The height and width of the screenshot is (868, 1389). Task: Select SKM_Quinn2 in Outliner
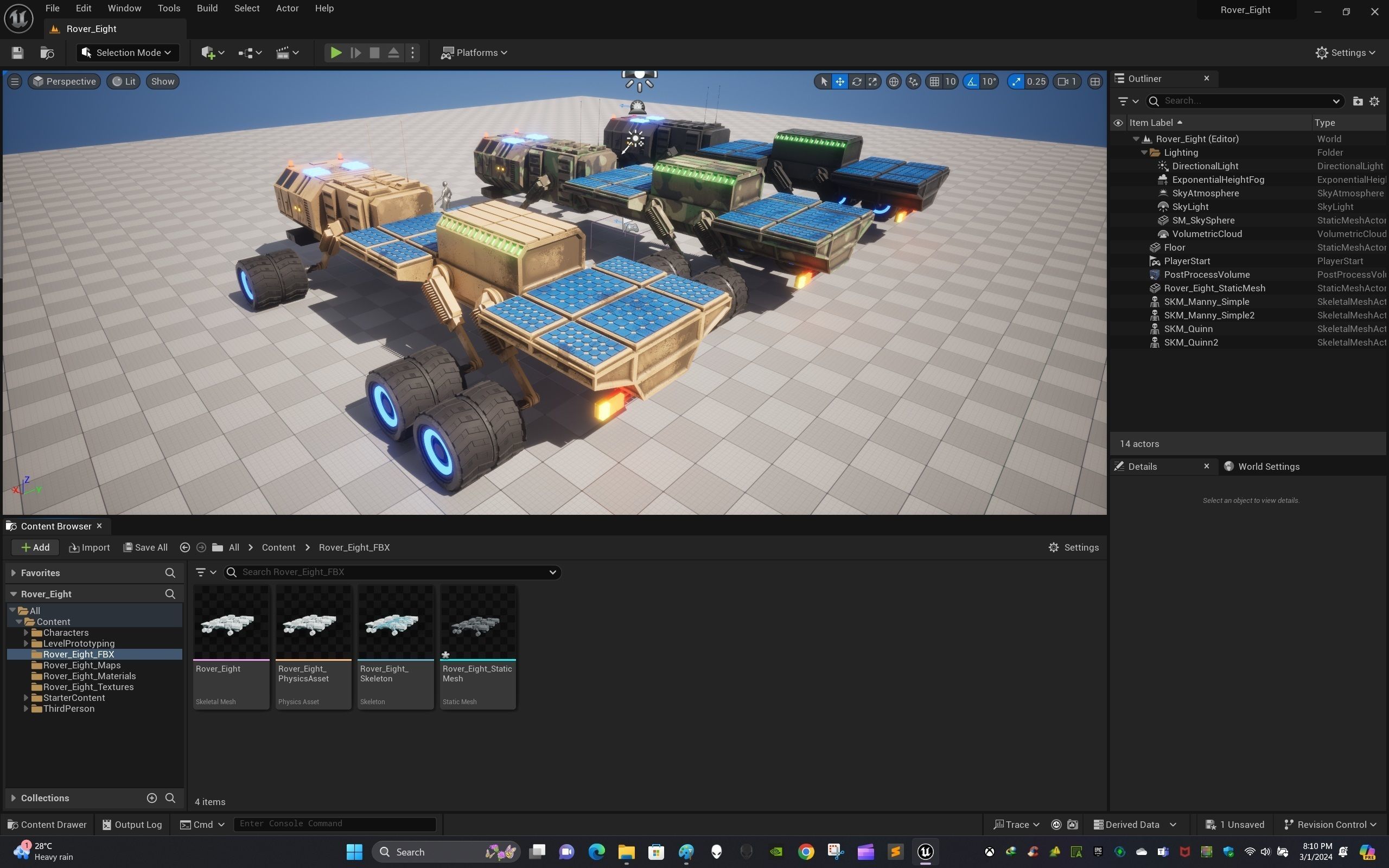click(x=1191, y=343)
